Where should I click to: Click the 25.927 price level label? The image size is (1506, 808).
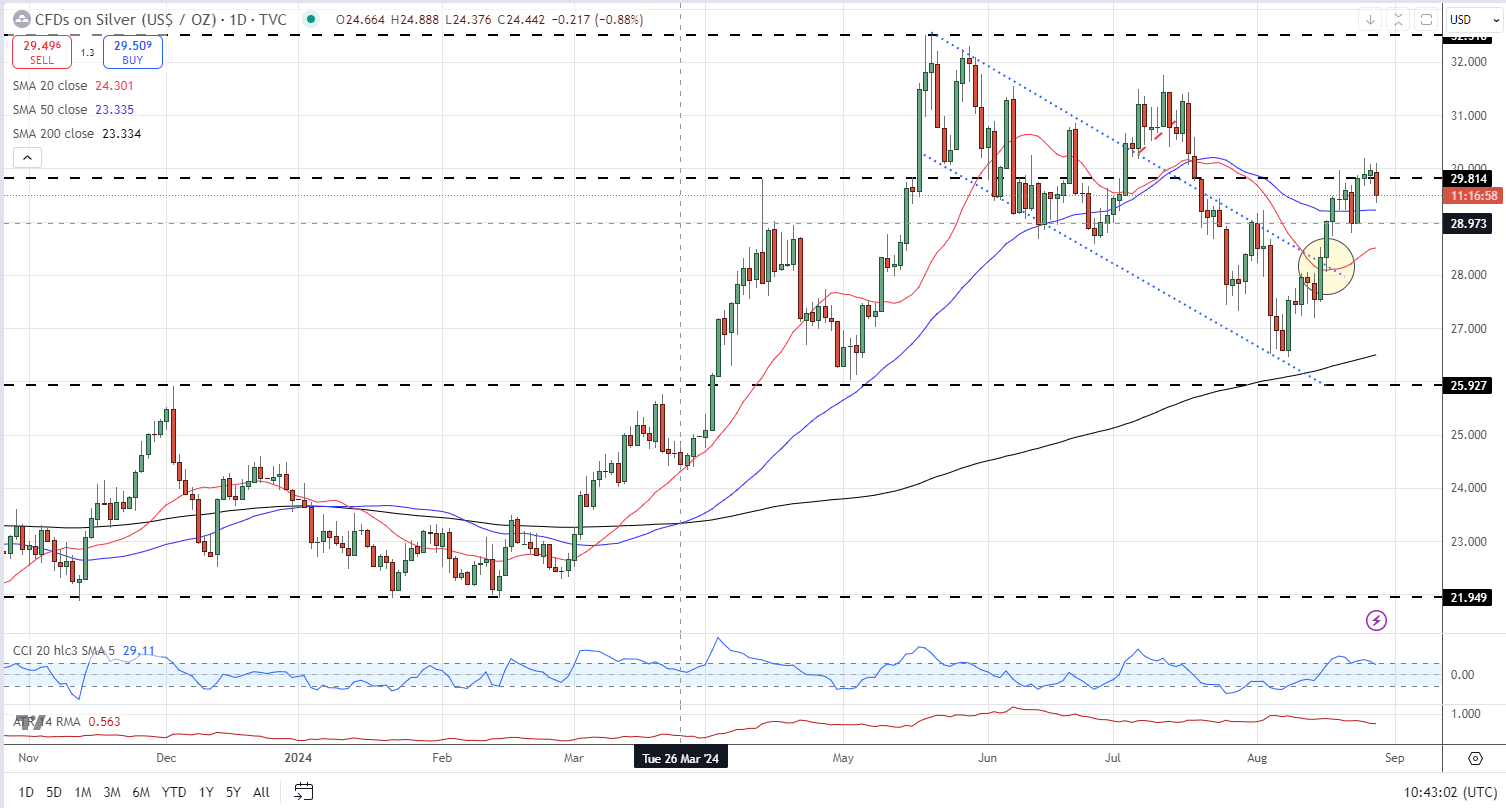click(1468, 385)
